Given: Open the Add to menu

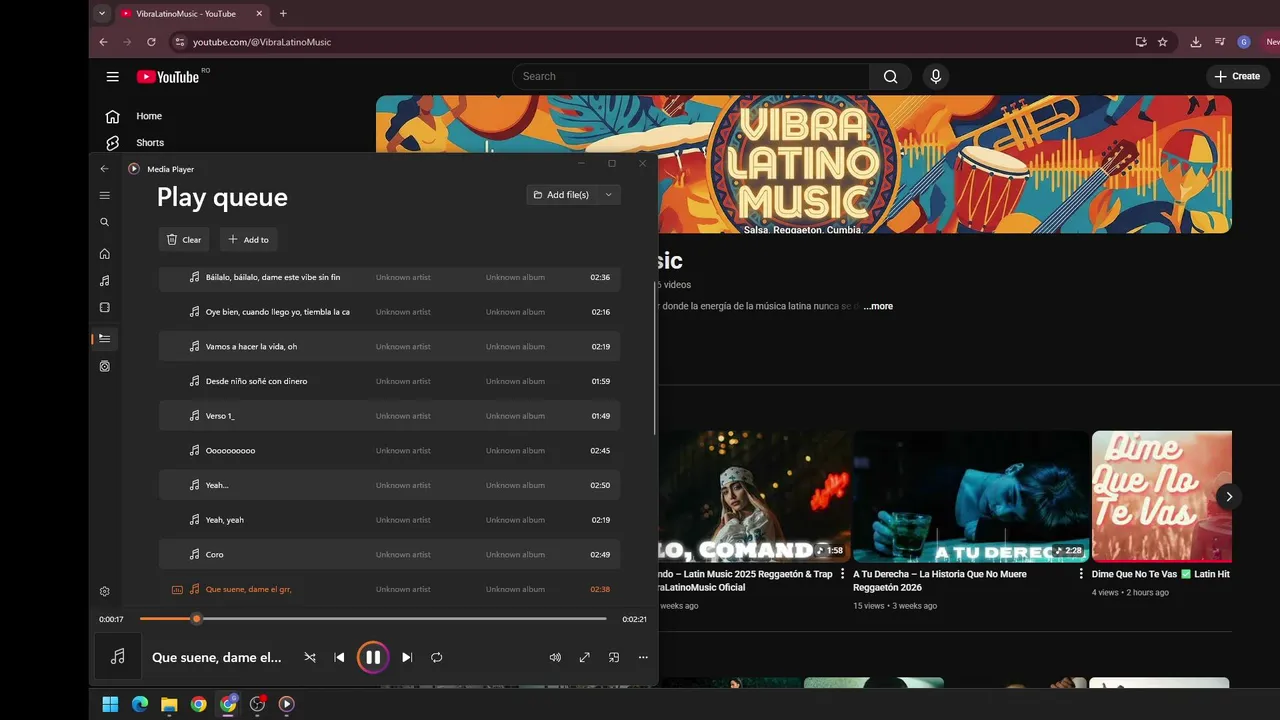Looking at the screenshot, I should tap(248, 240).
